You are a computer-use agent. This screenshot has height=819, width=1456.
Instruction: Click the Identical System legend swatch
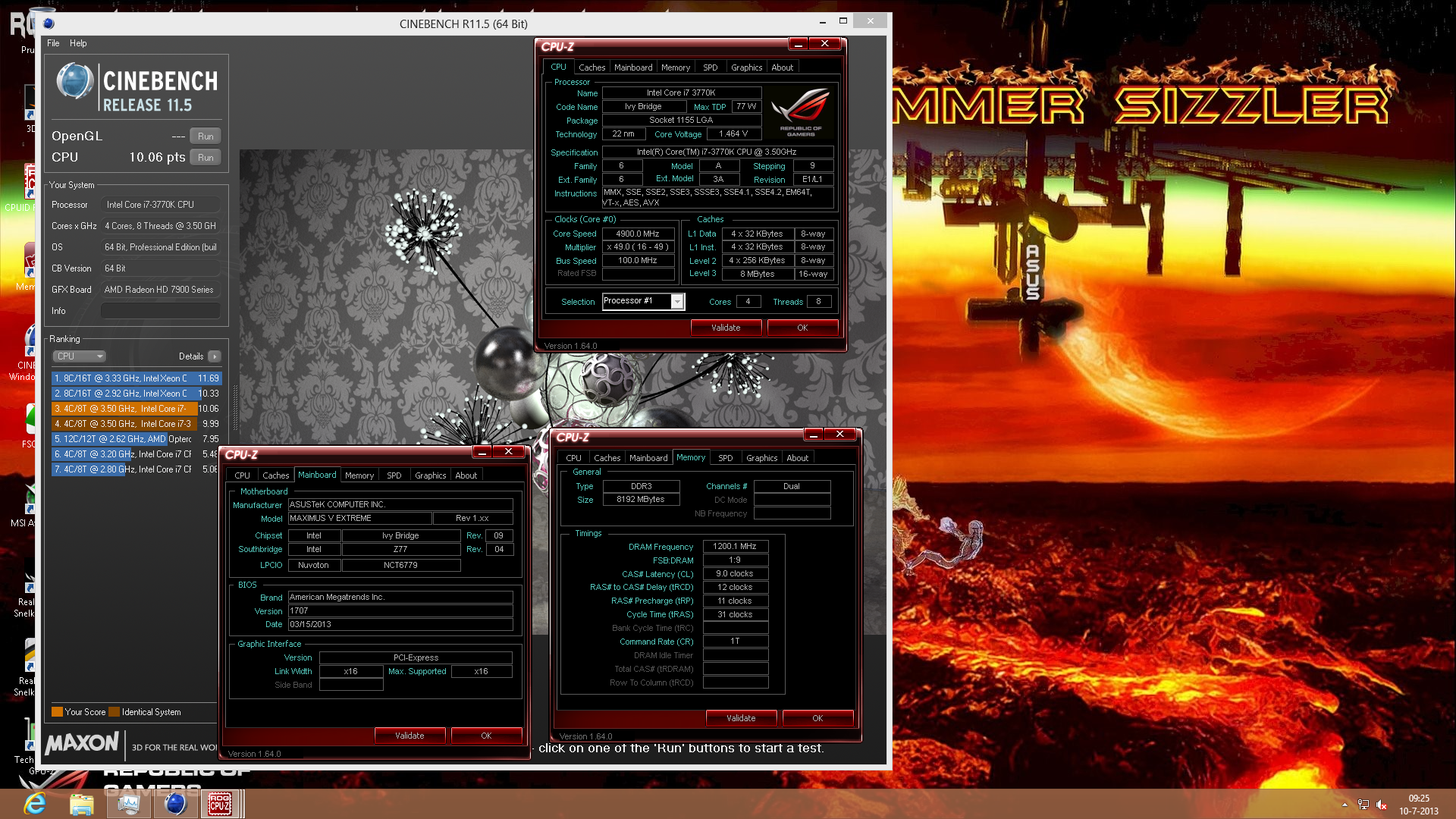point(114,712)
